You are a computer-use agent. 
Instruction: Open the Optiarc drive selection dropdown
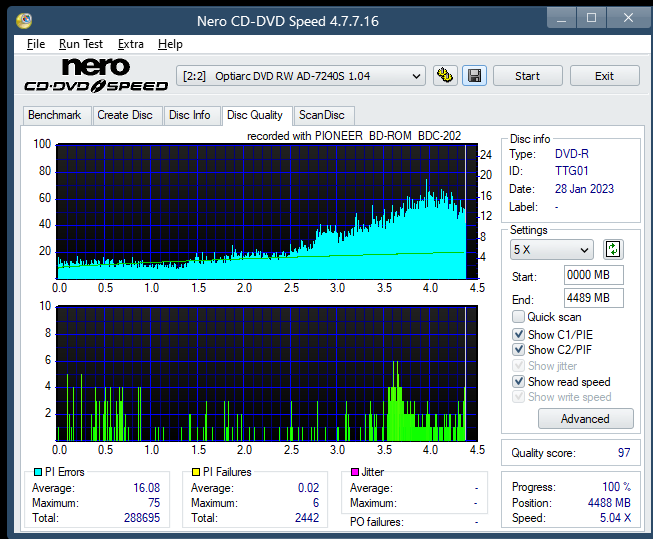tap(301, 76)
